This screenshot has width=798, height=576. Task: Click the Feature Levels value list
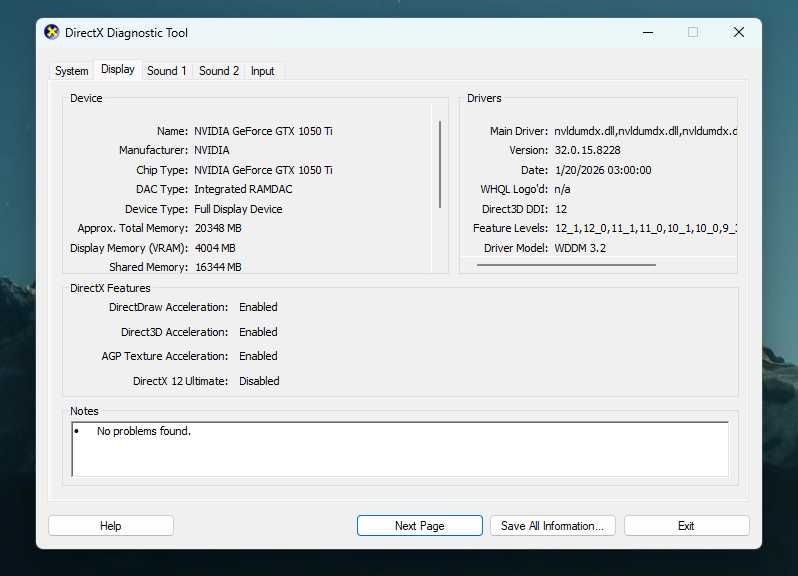click(x=646, y=228)
